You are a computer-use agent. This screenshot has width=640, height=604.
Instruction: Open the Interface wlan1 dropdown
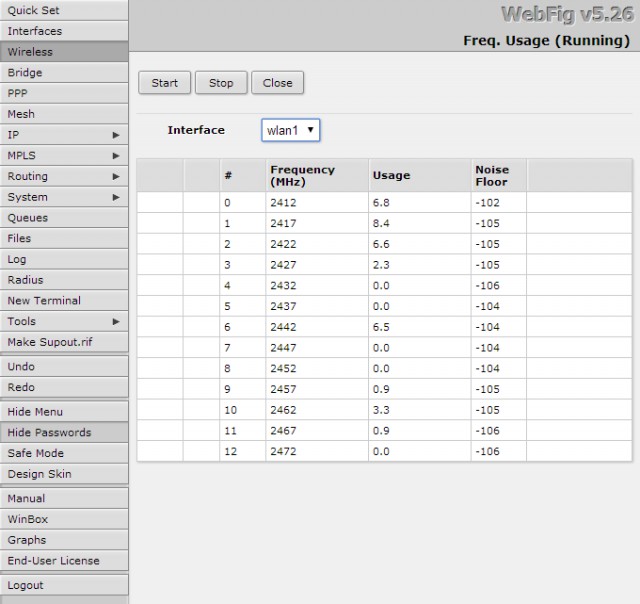290,130
